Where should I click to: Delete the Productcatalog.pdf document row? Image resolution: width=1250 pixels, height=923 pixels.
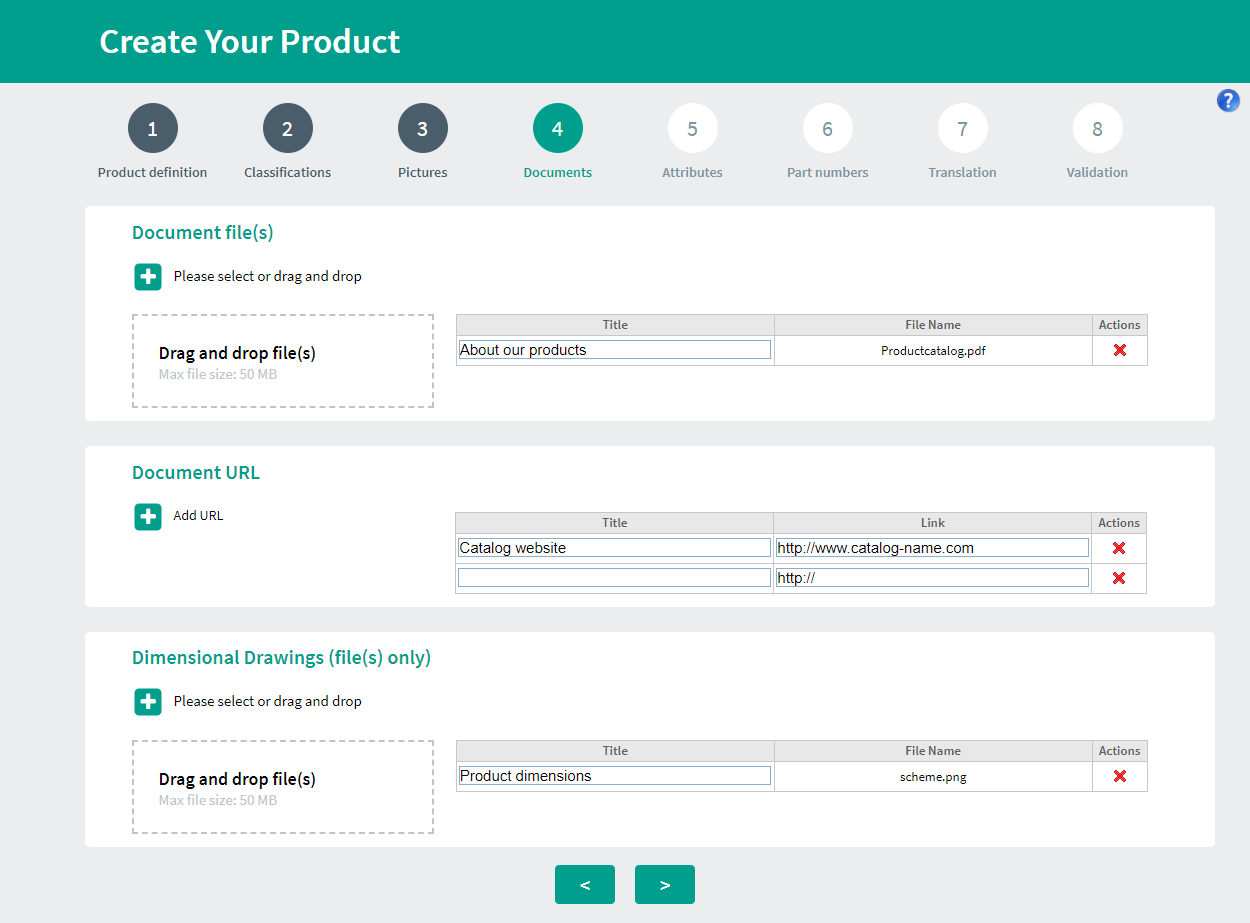click(x=1119, y=350)
